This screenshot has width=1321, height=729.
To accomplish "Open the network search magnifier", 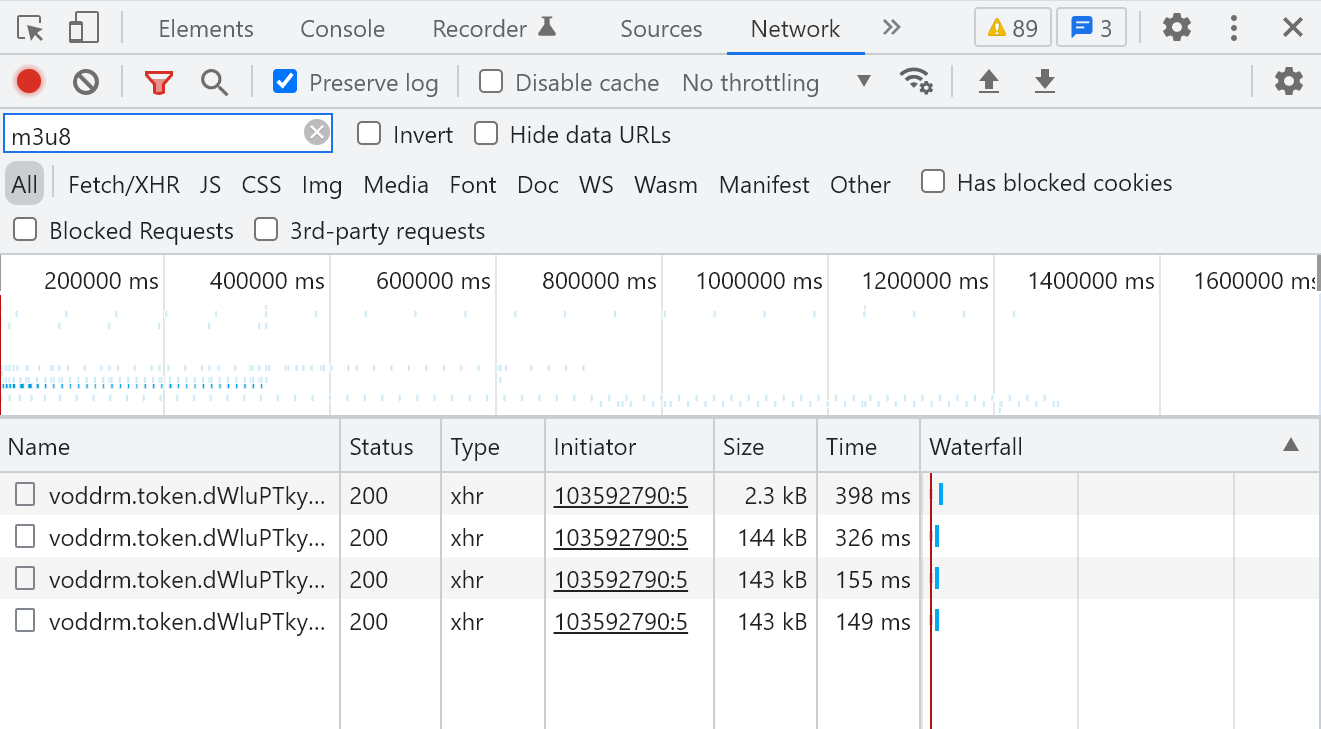I will (214, 82).
